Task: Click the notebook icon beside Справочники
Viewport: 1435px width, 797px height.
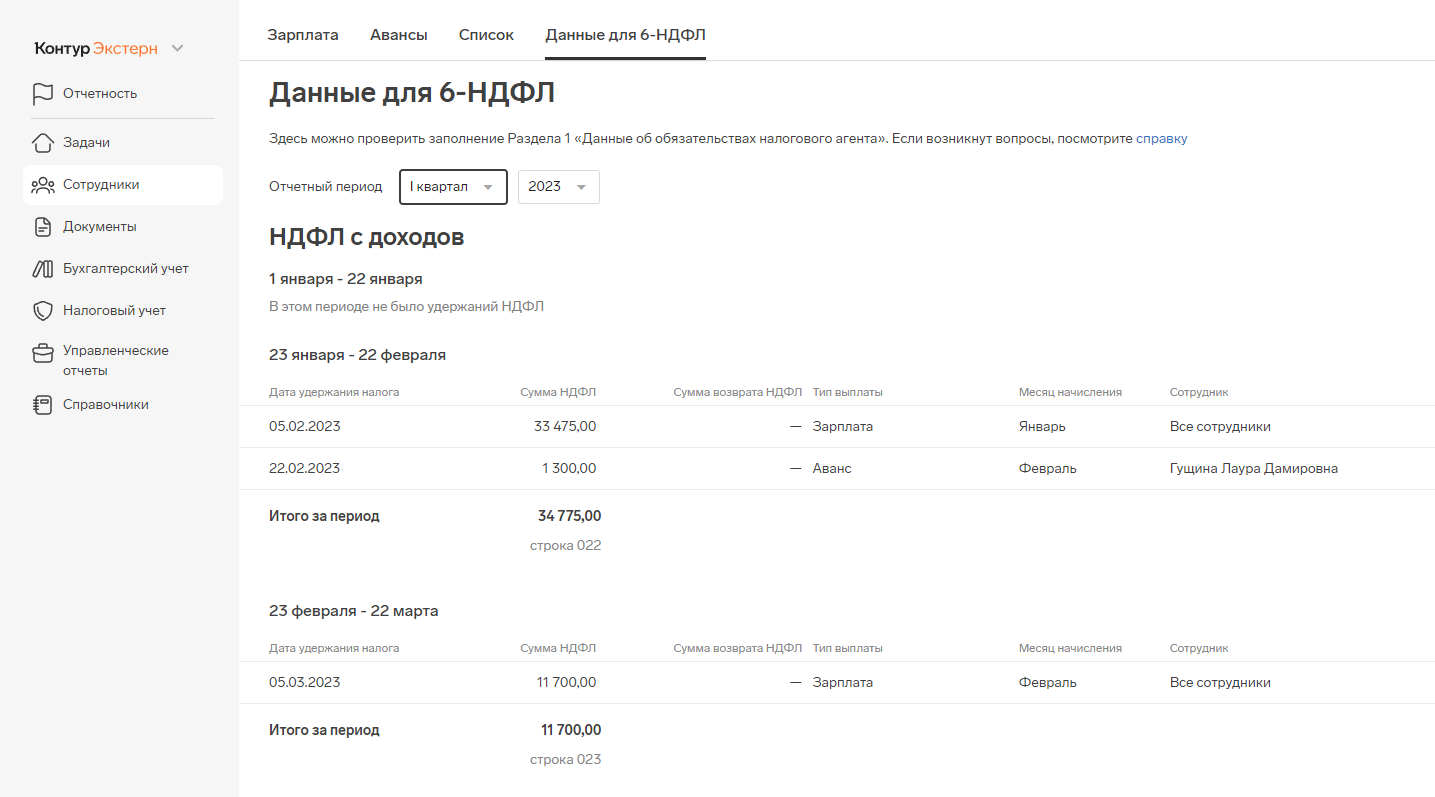Action: point(42,405)
